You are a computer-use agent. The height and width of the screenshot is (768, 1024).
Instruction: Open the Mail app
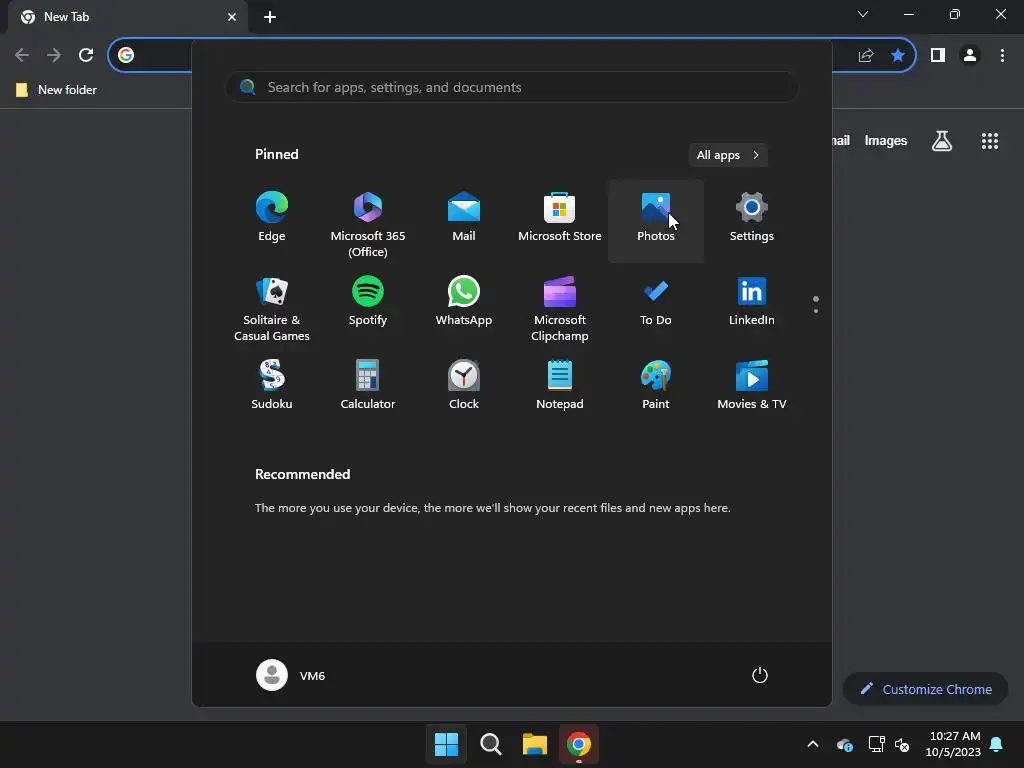pyautogui.click(x=464, y=219)
